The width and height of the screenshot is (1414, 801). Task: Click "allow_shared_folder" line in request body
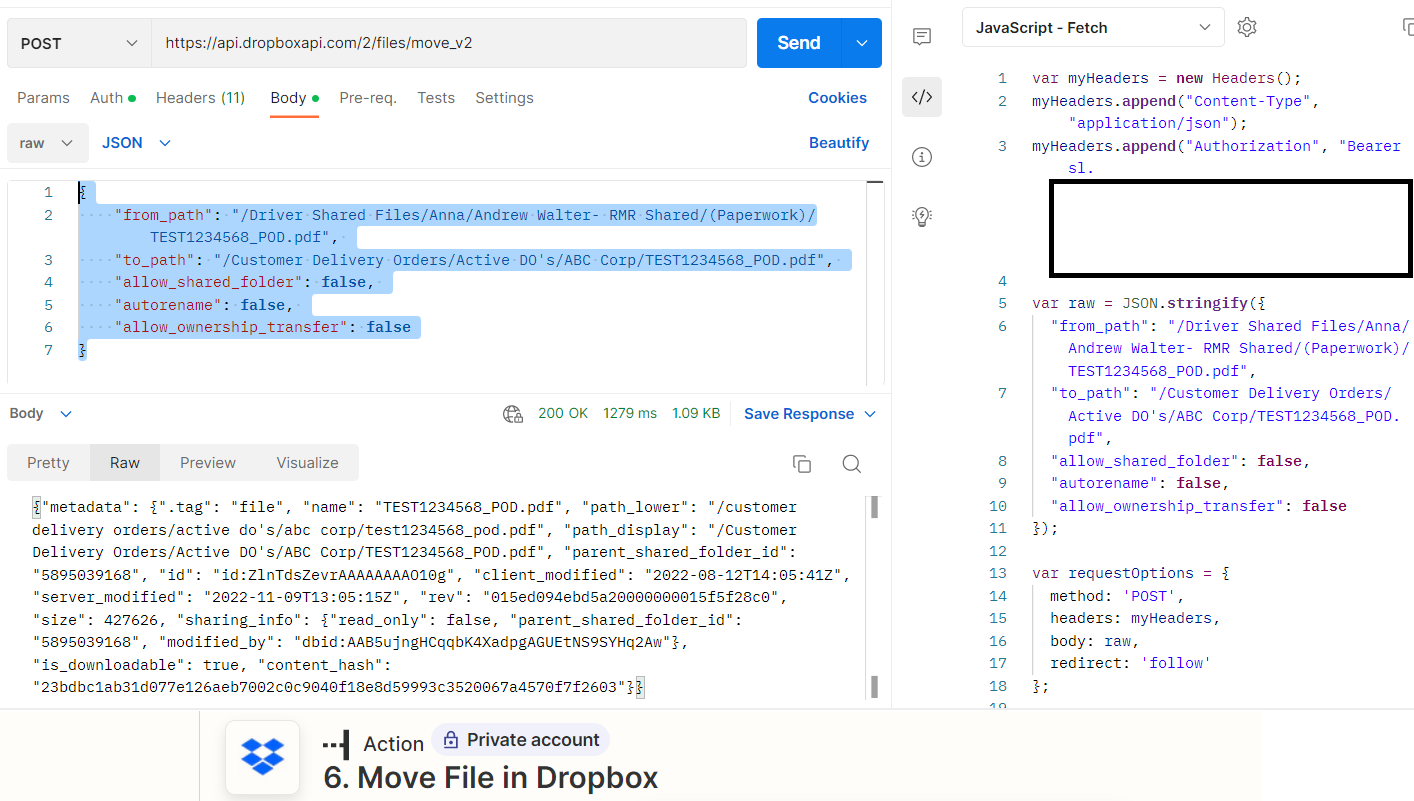click(x=245, y=283)
